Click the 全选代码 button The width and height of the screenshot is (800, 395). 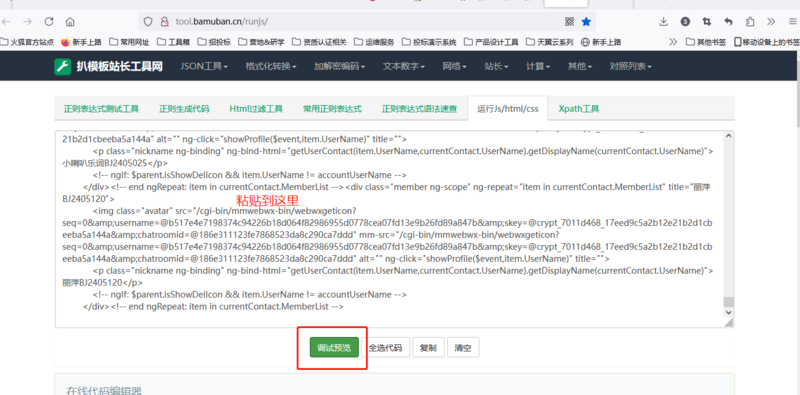pyautogui.click(x=386, y=348)
